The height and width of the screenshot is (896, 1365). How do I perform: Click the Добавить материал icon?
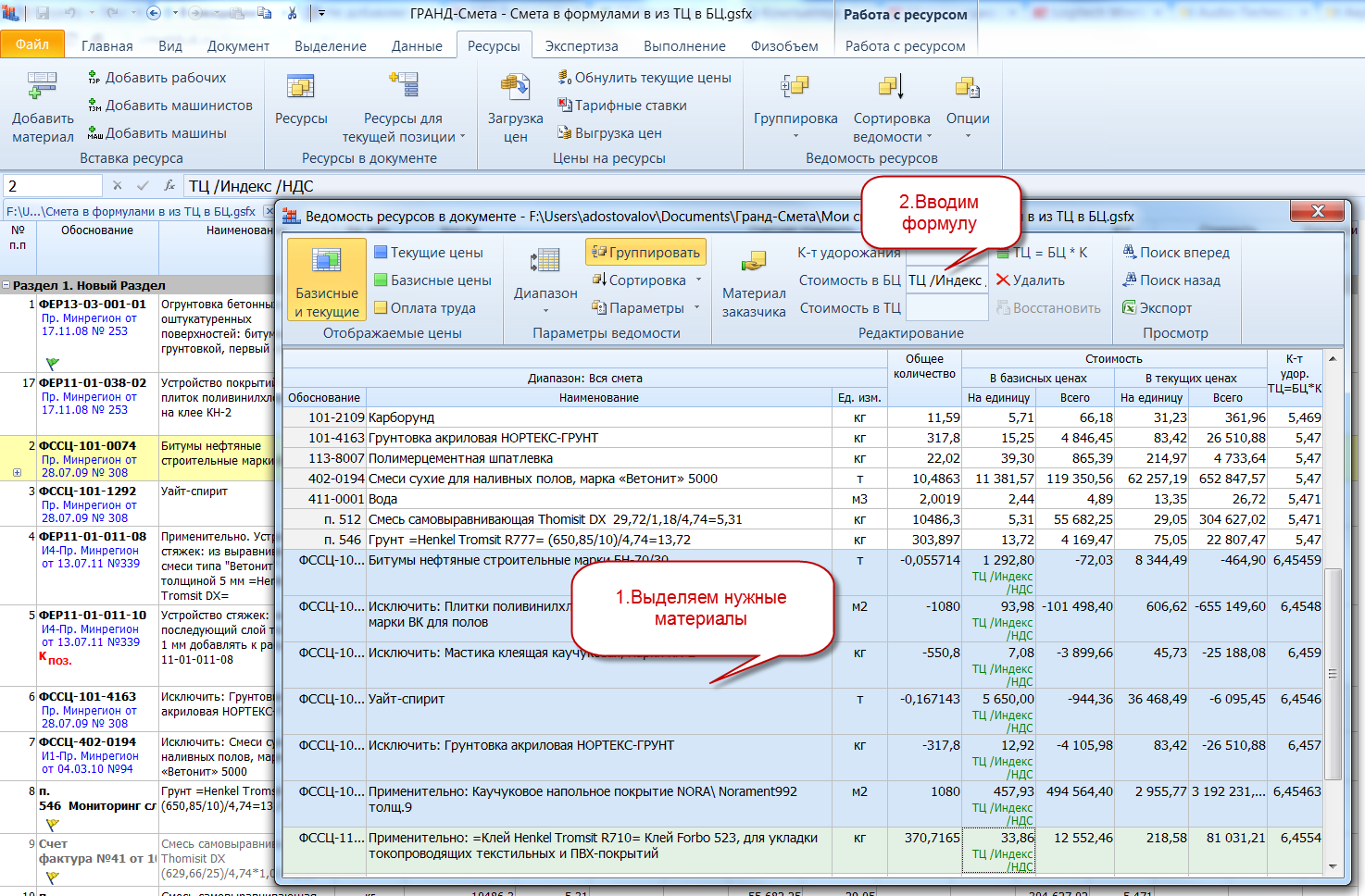43,89
